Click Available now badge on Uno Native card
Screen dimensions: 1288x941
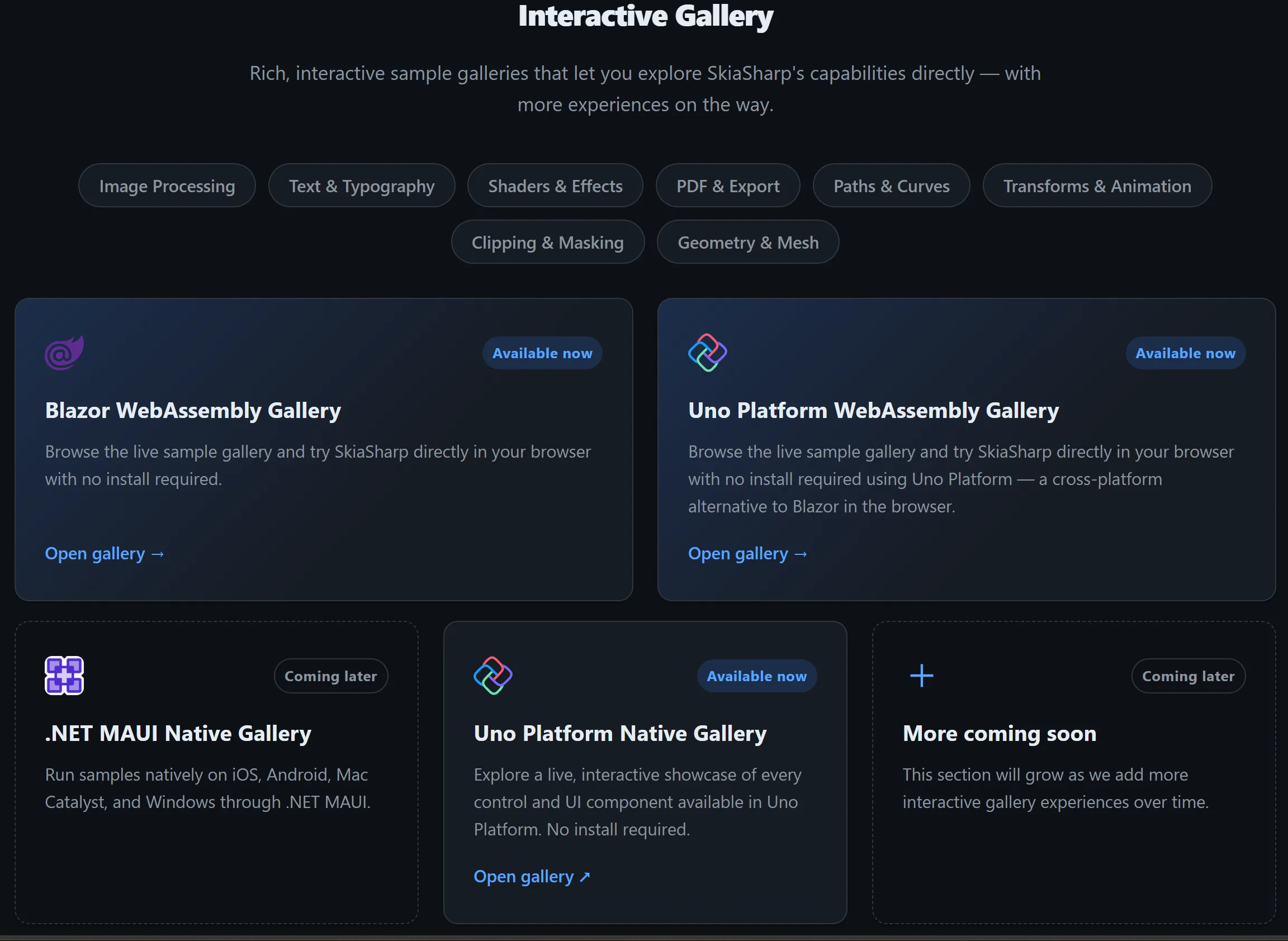756,676
